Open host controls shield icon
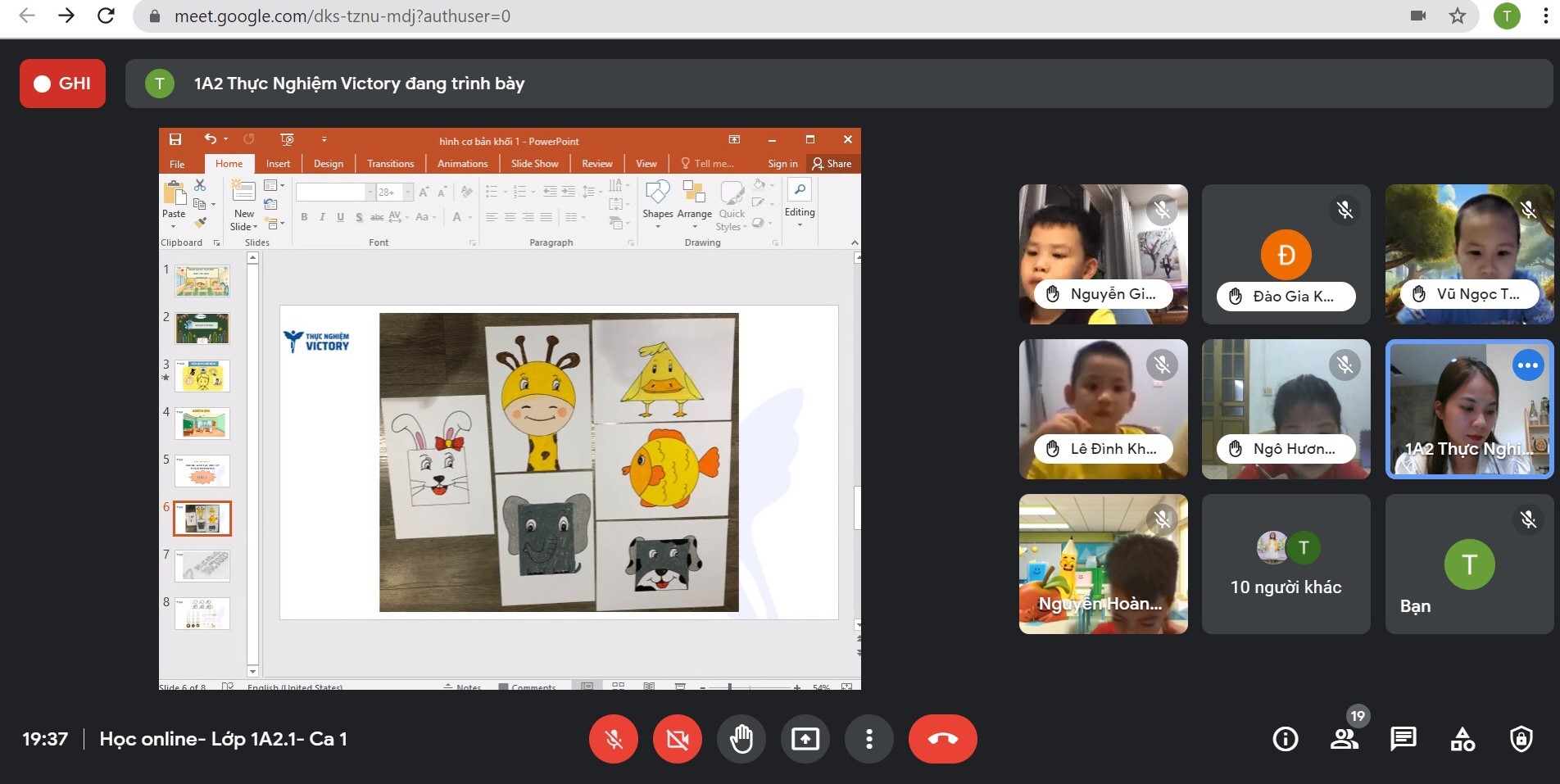Image resolution: width=1560 pixels, height=784 pixels. point(1521,739)
